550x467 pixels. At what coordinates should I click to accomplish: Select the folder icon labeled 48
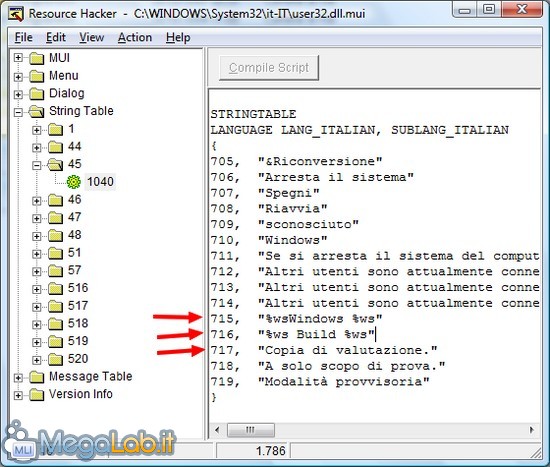click(55, 235)
